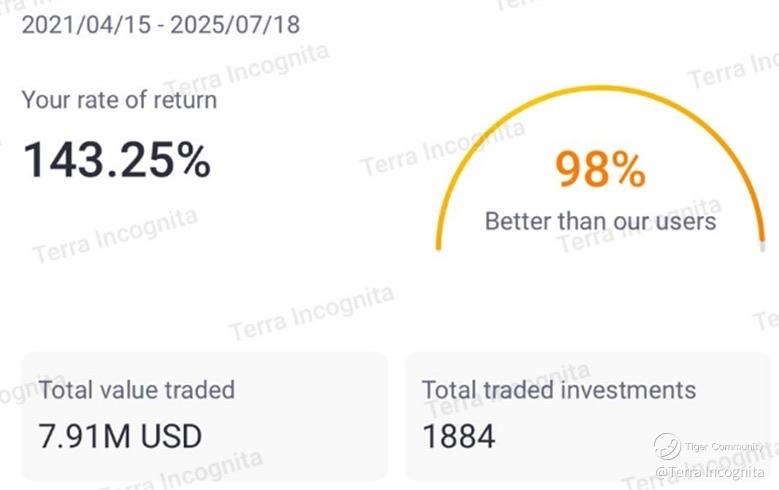Click the "Your rate of return" label
The width and height of the screenshot is (779, 490).
[119, 100]
